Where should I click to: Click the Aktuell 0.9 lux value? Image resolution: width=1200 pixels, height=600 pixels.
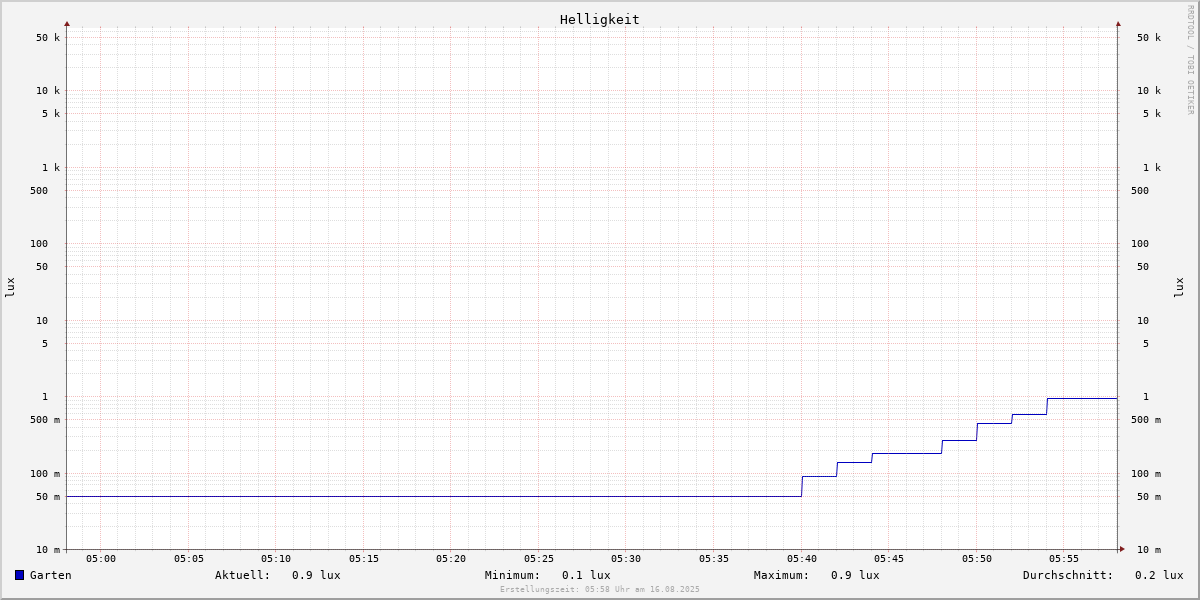[316, 575]
